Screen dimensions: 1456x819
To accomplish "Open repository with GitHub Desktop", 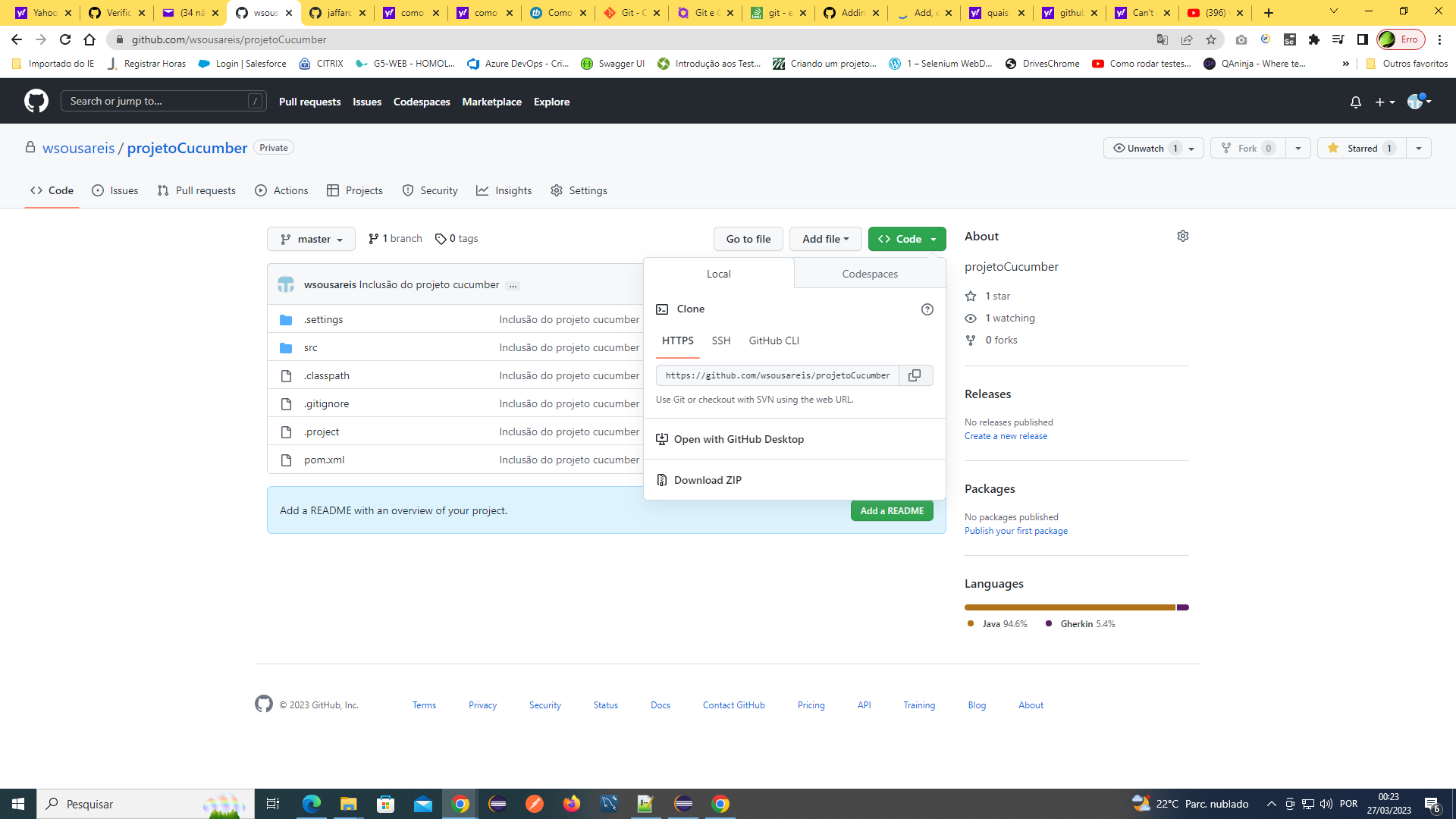I will point(739,439).
